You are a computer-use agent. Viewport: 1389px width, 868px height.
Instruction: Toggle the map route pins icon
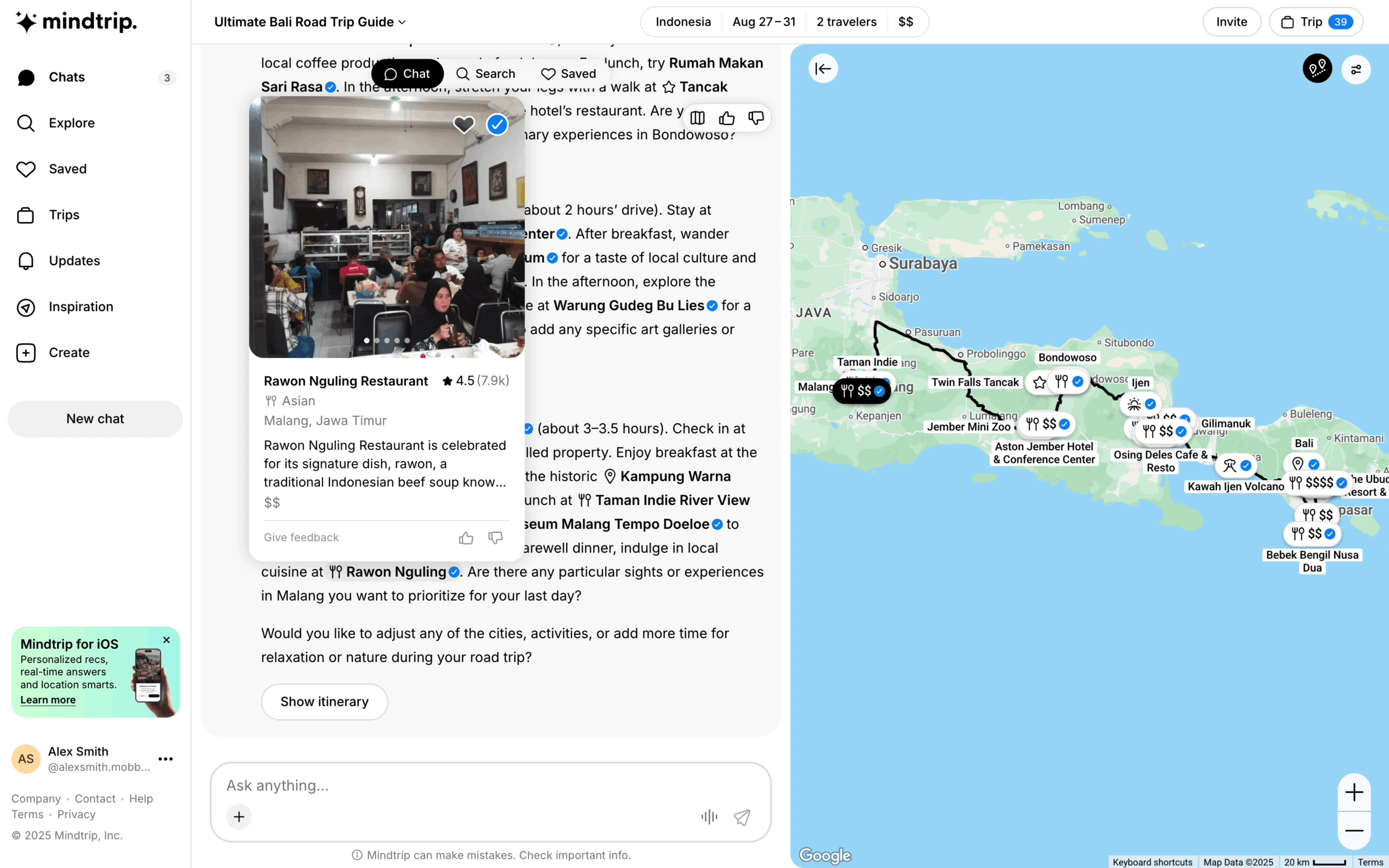coord(1317,69)
